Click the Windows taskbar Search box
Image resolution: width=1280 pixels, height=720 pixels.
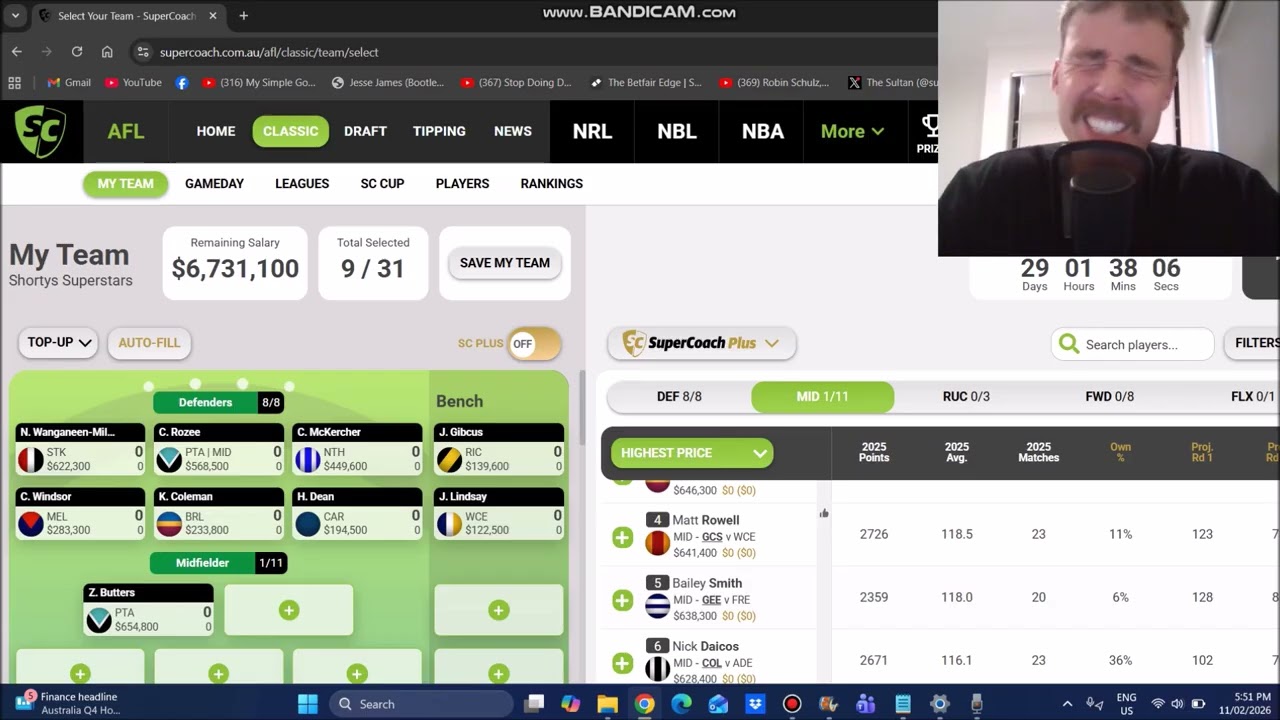point(421,704)
